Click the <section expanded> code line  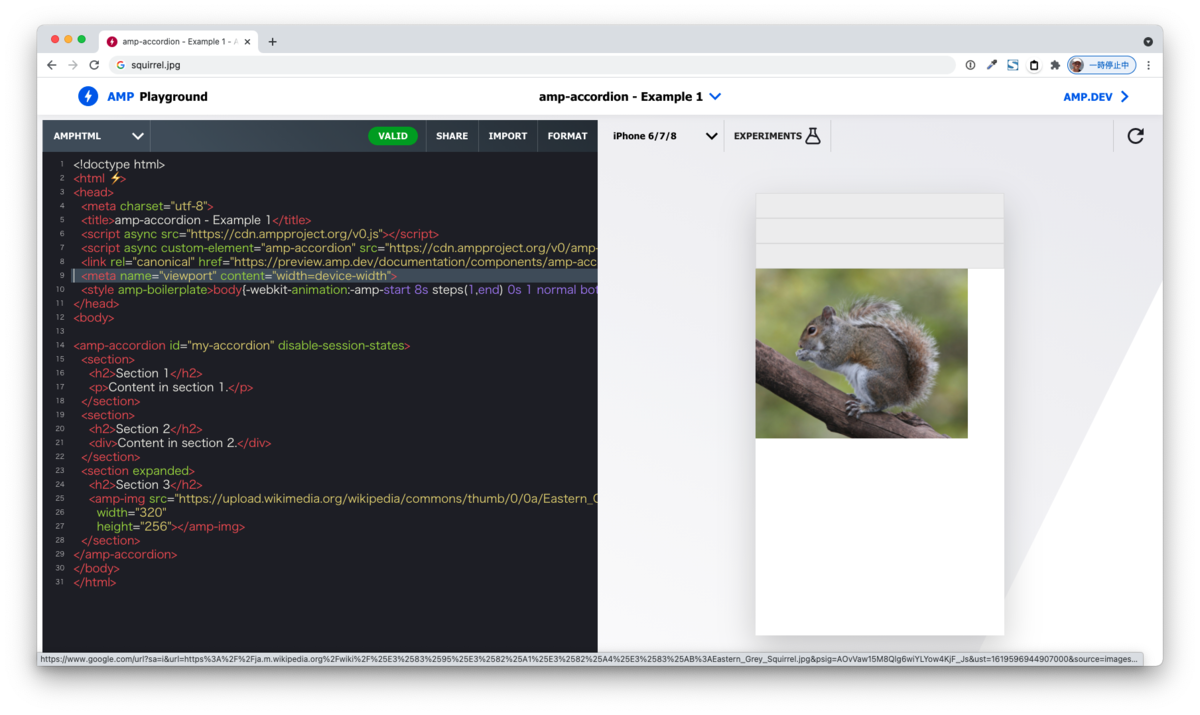(138, 470)
